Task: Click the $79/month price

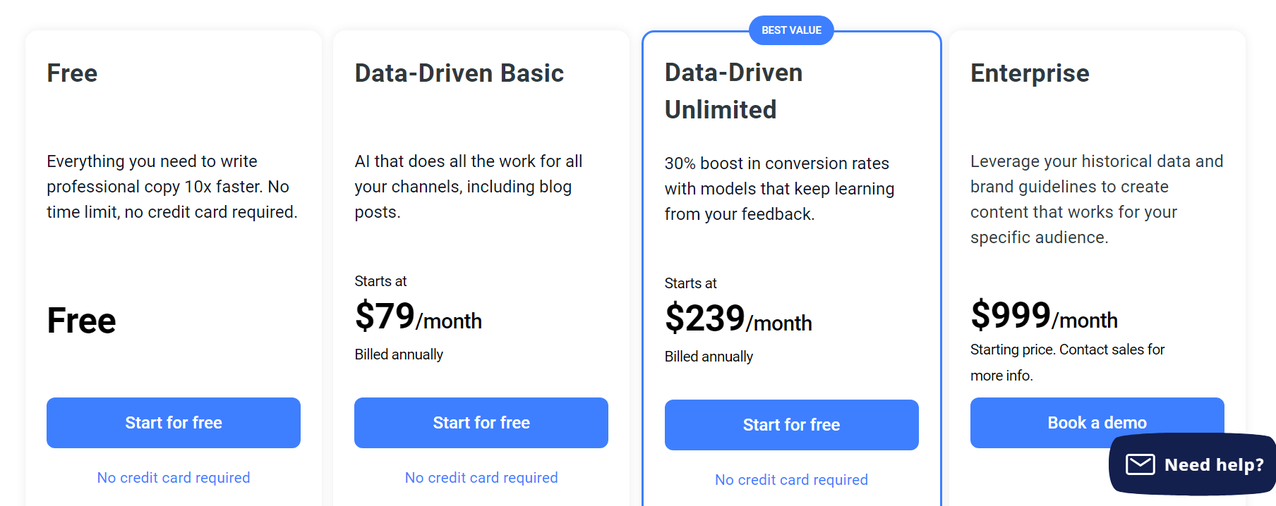Action: [418, 317]
